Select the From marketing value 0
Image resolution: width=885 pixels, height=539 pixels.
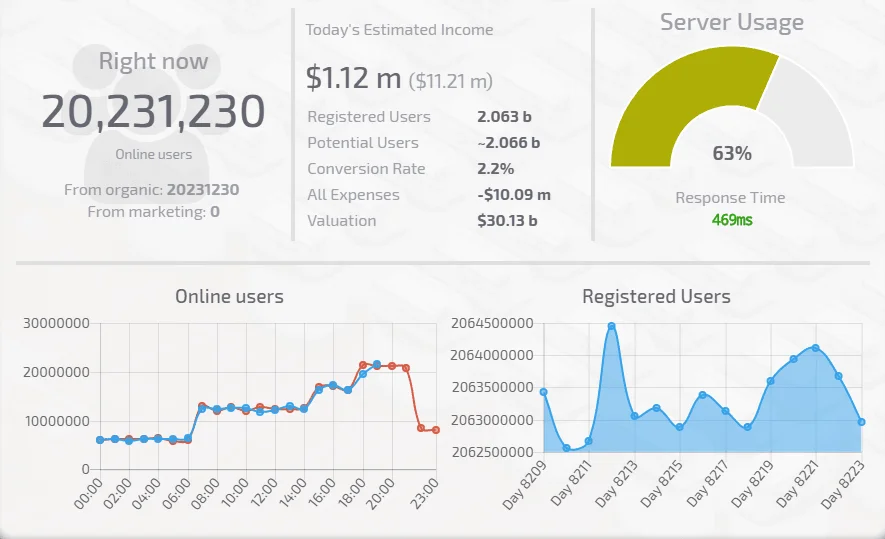[214, 212]
